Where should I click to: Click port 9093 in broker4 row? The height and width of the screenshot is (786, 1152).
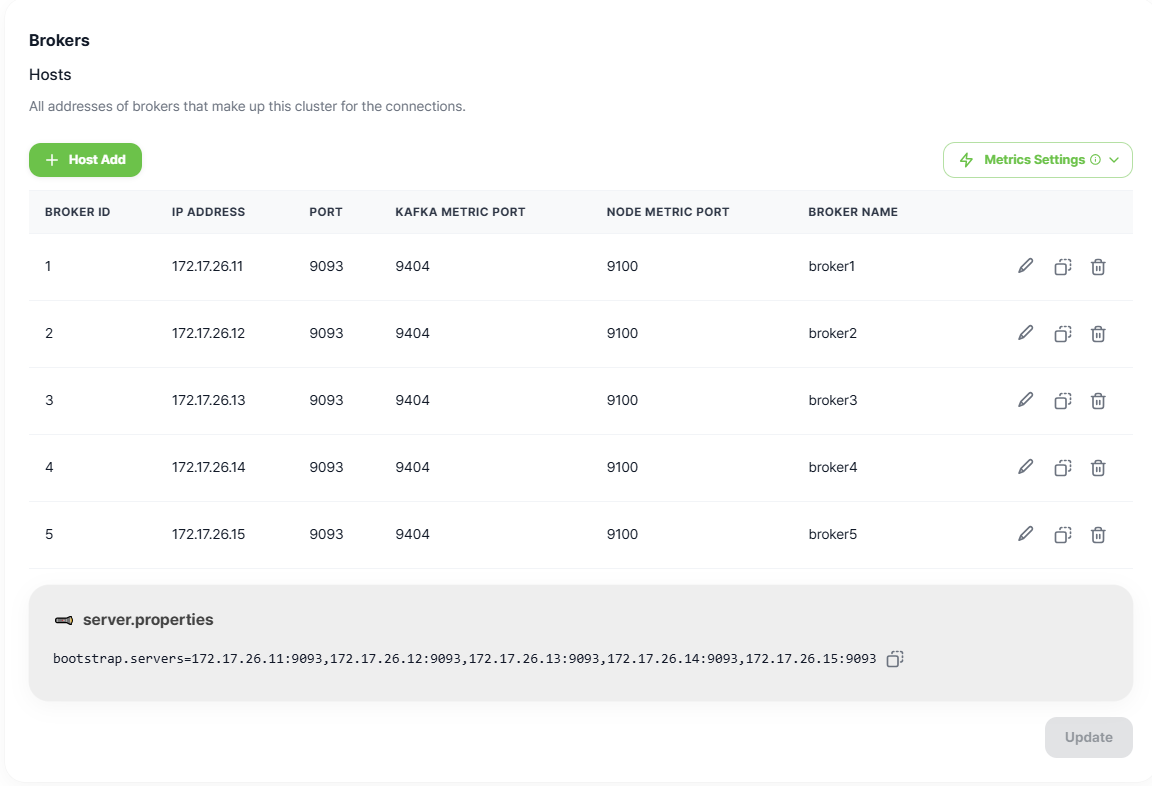point(326,466)
